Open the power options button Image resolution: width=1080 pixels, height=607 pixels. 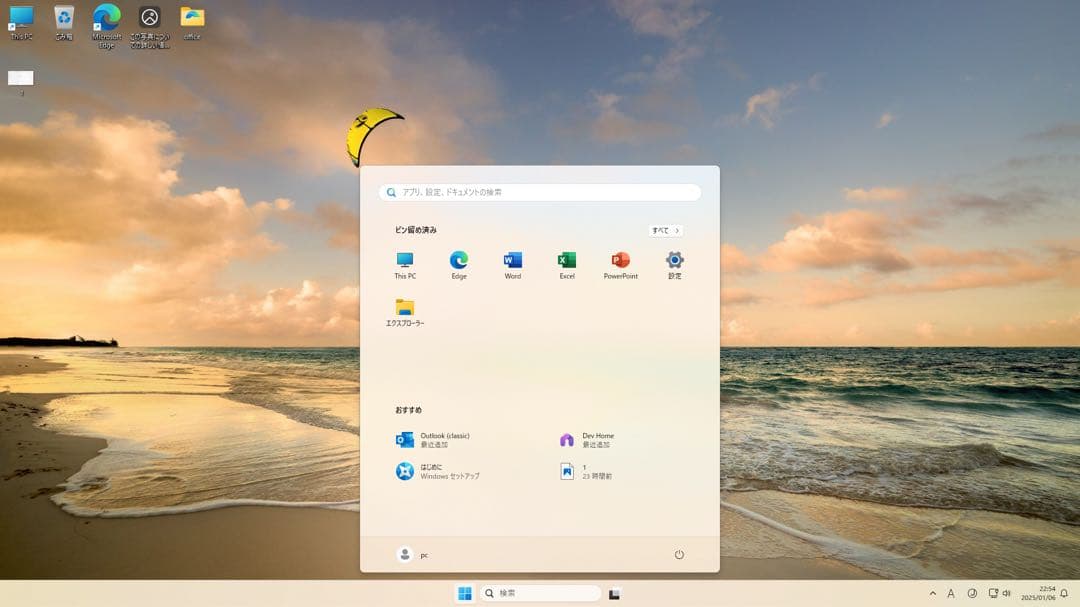(679, 554)
